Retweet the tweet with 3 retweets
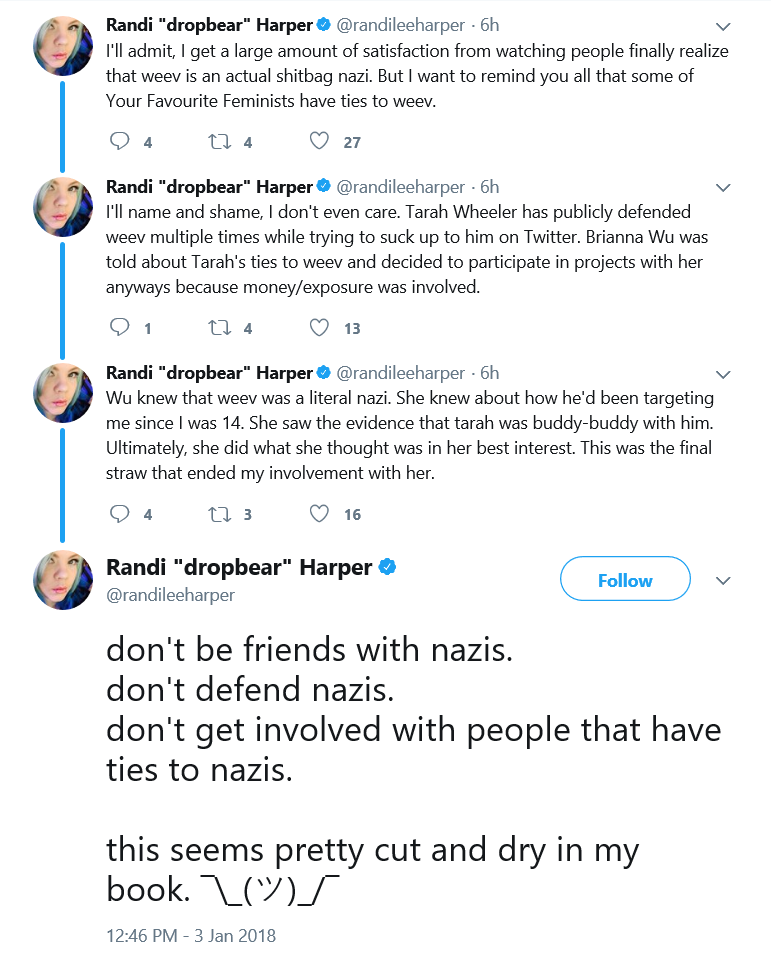Image resolution: width=771 pixels, height=954 pixels. point(220,514)
